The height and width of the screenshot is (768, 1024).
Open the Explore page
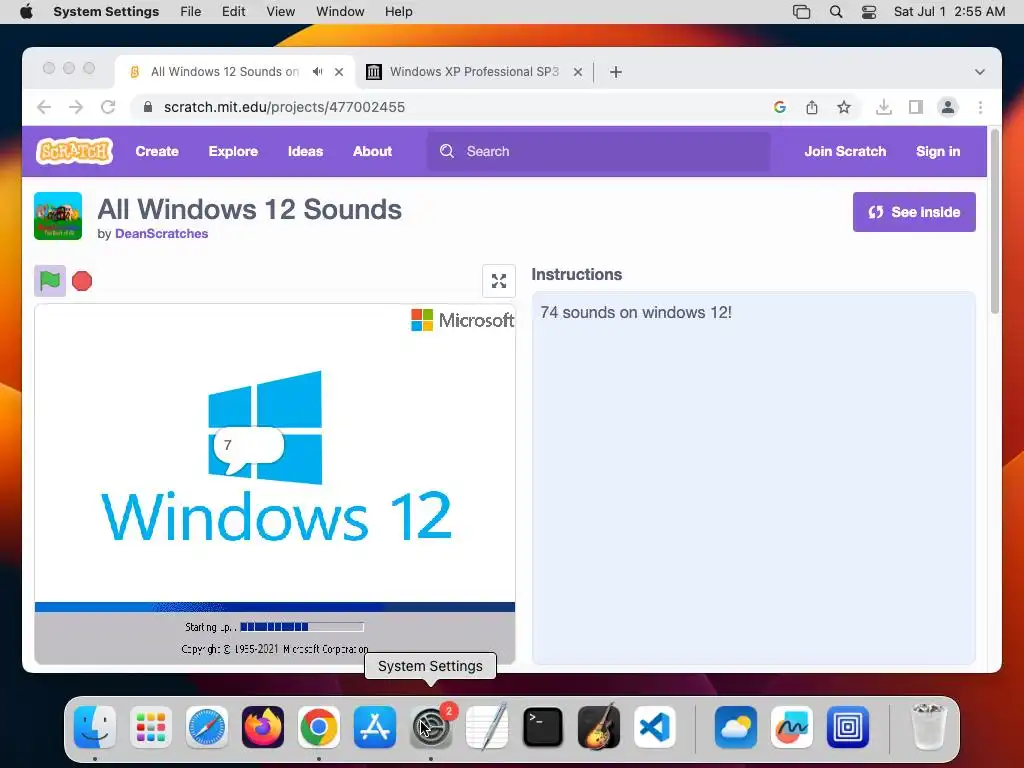(233, 151)
